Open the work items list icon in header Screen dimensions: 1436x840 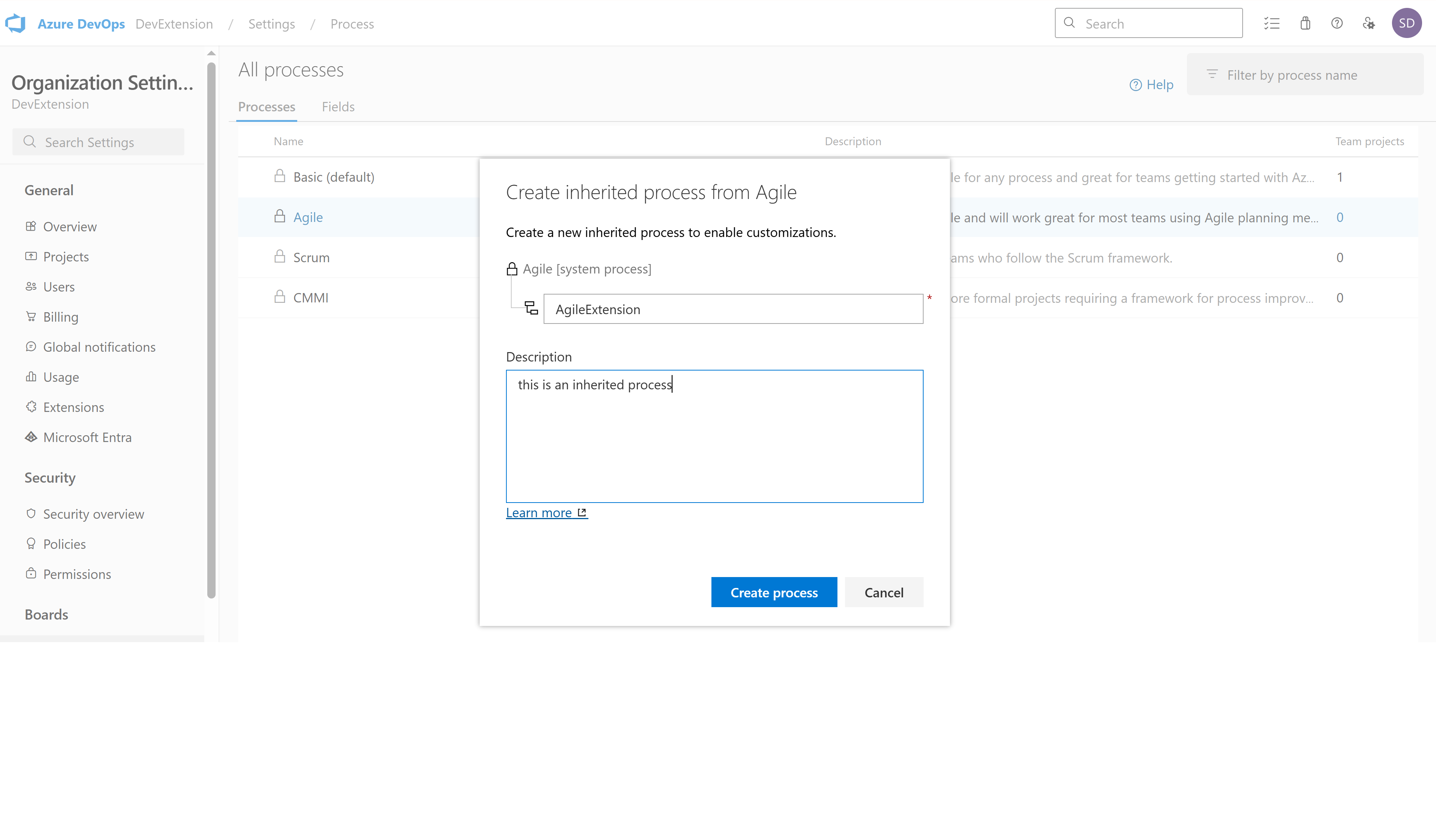[1271, 23]
